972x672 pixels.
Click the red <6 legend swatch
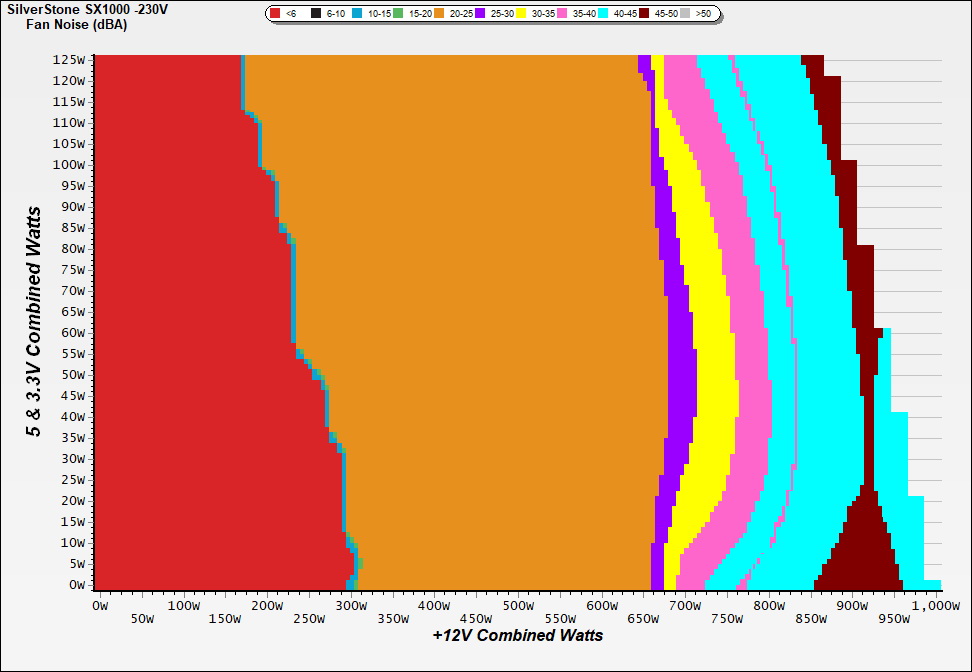click(x=276, y=14)
